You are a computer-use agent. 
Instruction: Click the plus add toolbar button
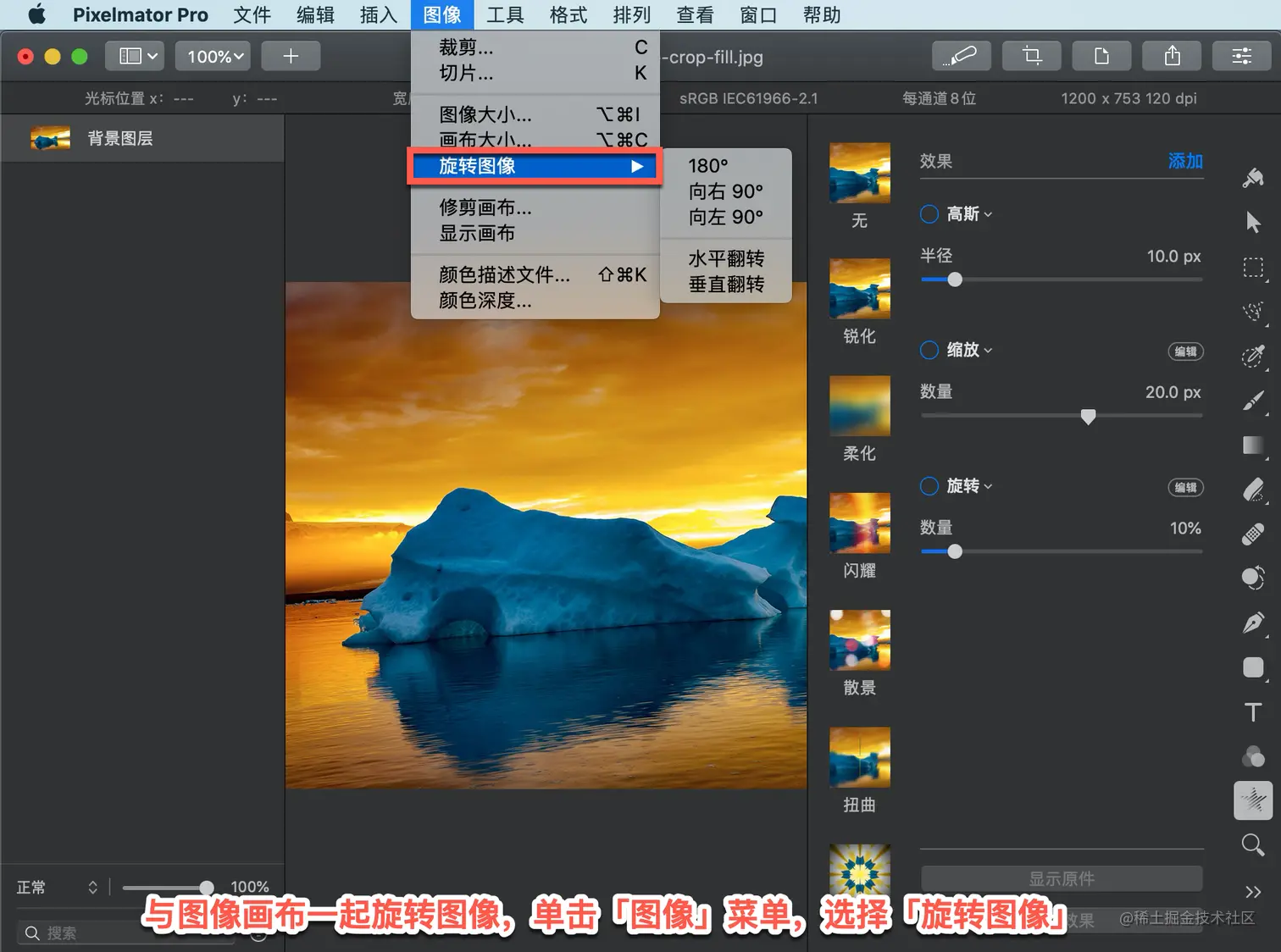point(291,56)
